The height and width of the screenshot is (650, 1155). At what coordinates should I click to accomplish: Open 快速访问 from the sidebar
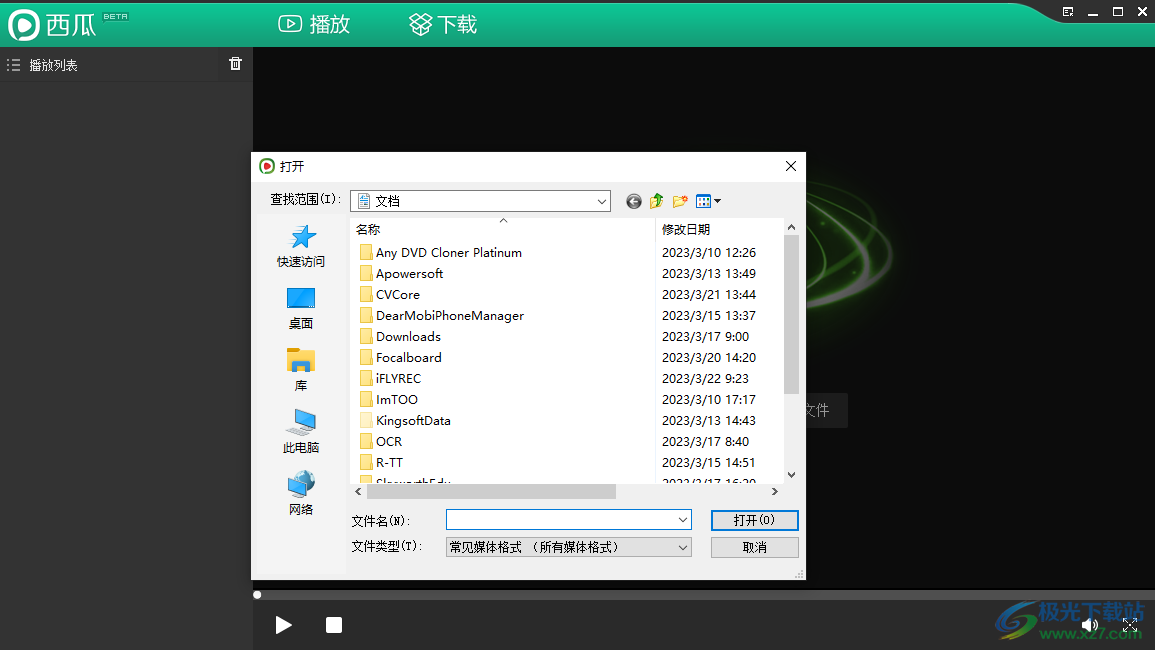301,245
